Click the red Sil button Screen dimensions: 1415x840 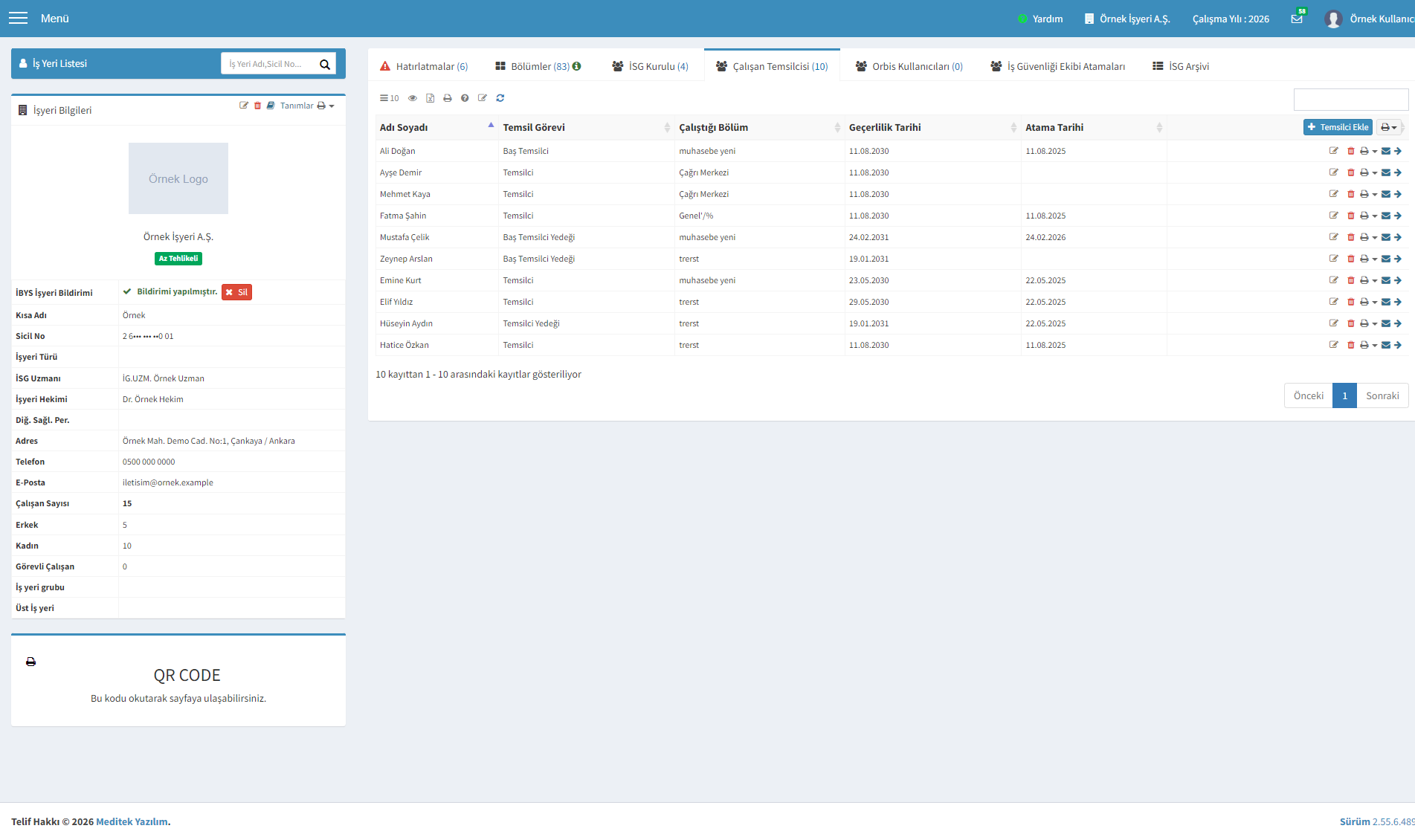pyautogui.click(x=236, y=292)
